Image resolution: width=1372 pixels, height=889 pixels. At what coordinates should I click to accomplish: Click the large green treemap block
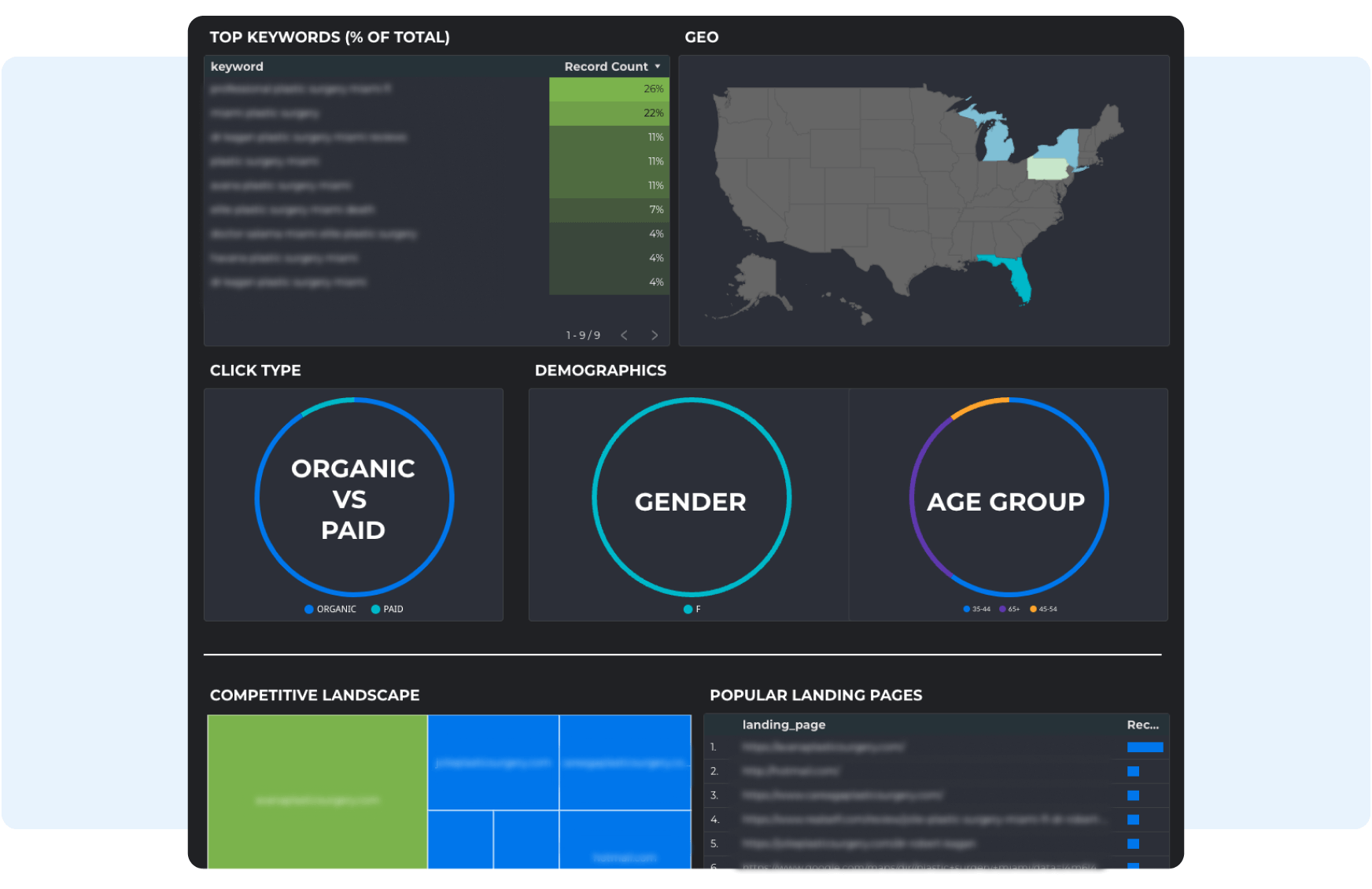coord(317,791)
